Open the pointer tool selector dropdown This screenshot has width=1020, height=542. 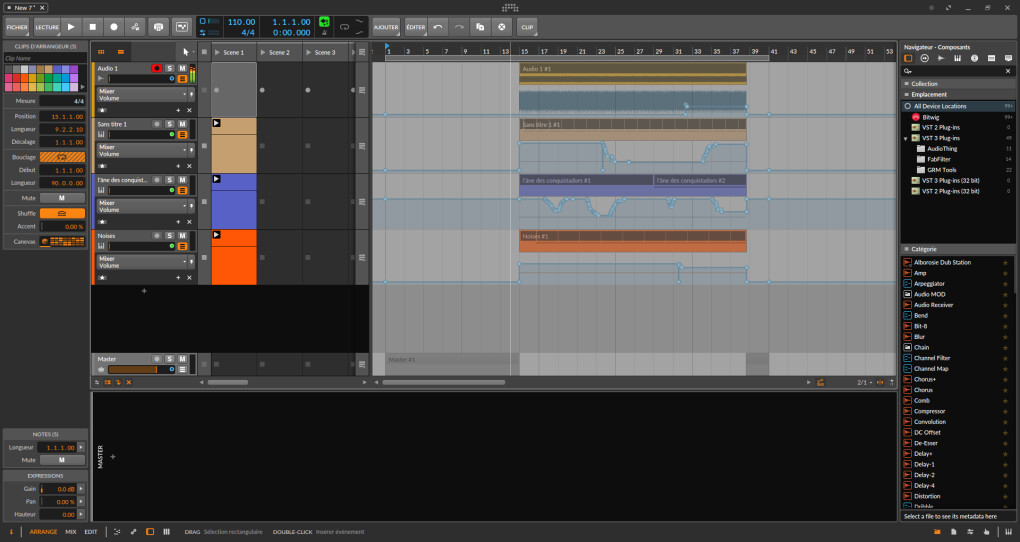(187, 51)
